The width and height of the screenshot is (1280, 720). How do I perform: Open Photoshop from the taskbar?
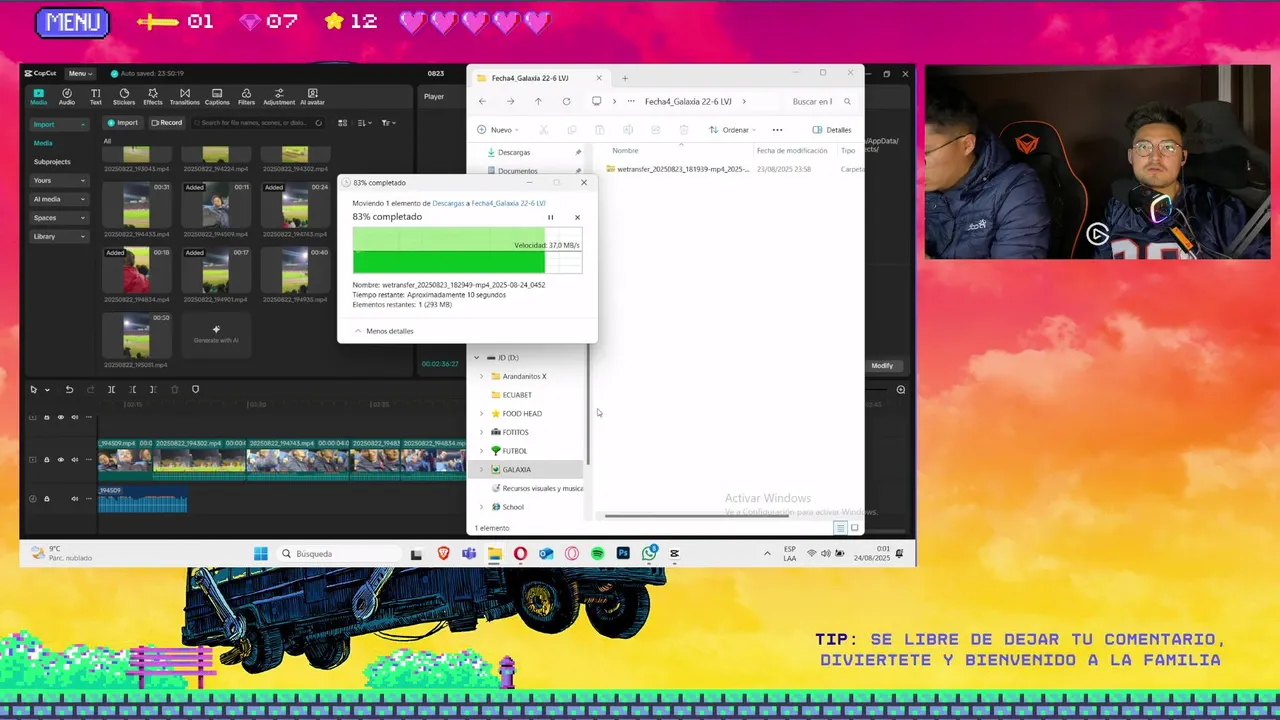click(623, 553)
